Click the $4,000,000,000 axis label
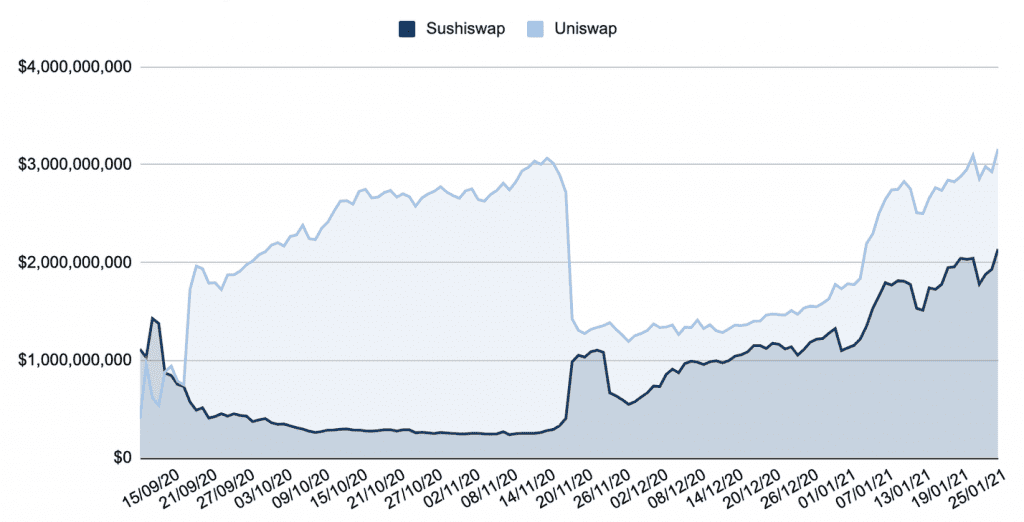 [74, 67]
